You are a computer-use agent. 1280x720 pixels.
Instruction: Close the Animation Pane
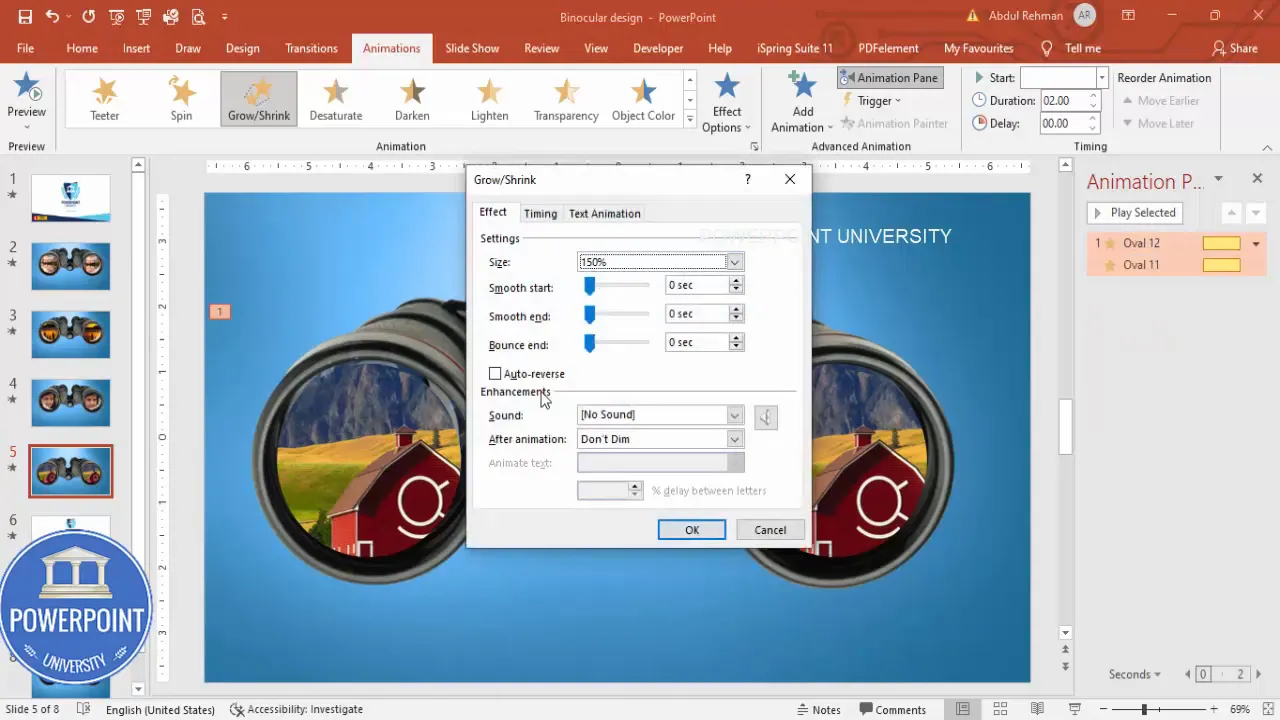coord(1257,178)
